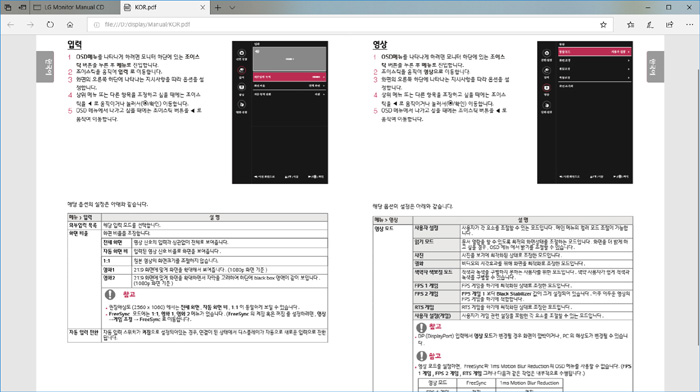Click the FPS 2 게임 row label
The height and width of the screenshot is (392, 700).
[426, 294]
